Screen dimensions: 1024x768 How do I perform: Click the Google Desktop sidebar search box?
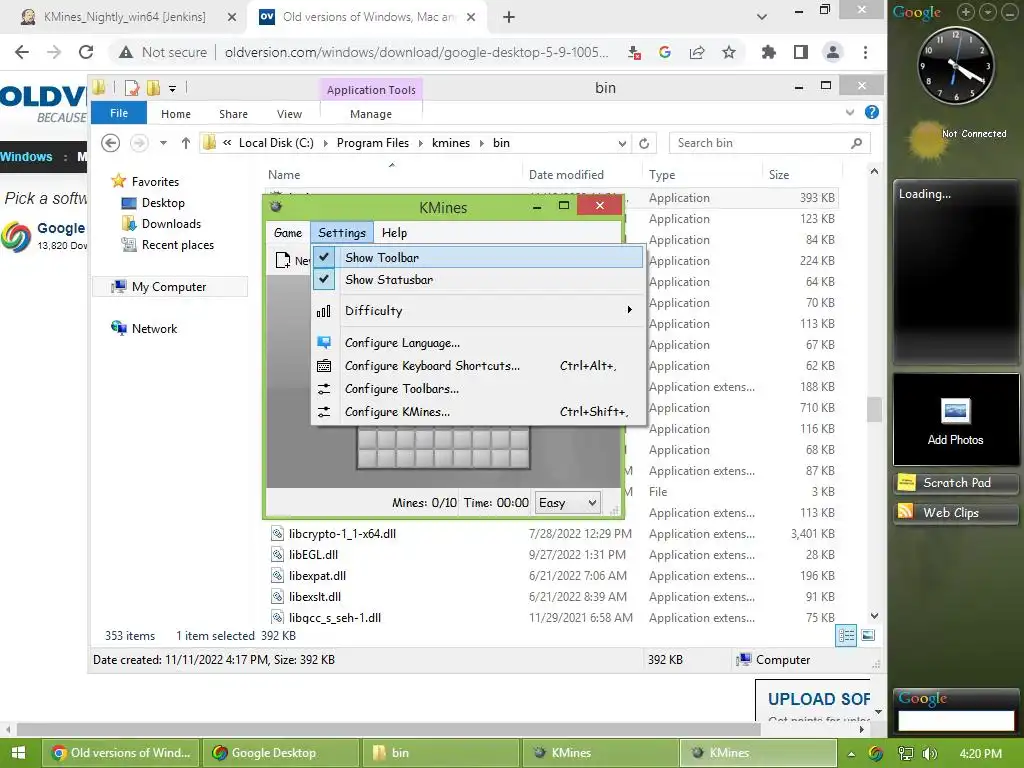coord(956,720)
